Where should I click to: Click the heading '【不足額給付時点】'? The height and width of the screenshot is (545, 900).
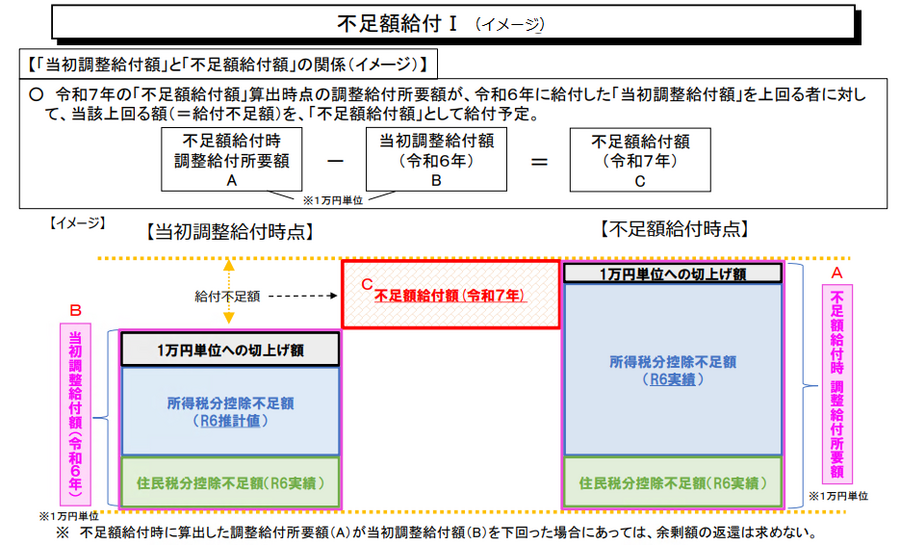pos(675,229)
